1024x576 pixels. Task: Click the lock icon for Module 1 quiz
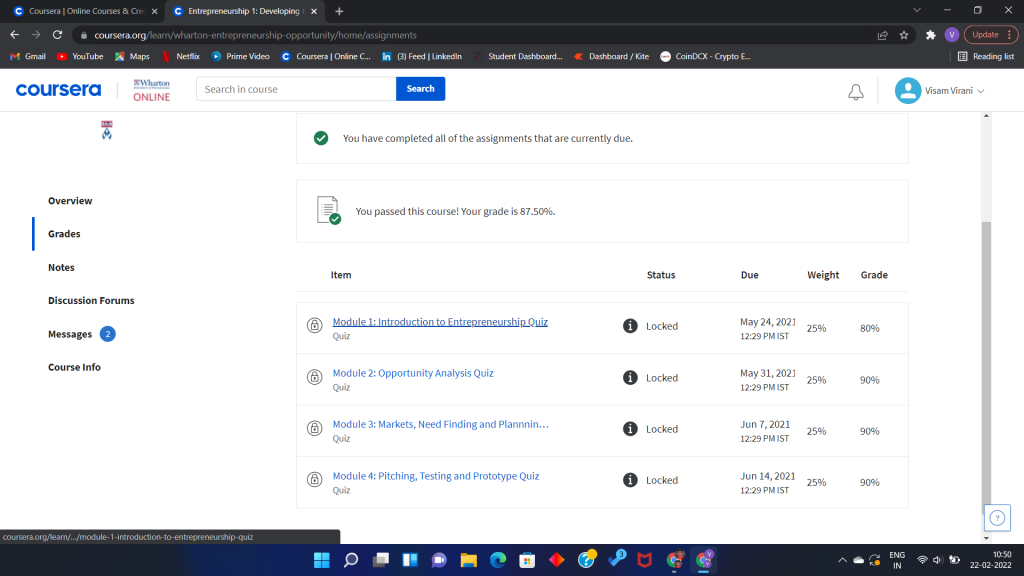315,325
